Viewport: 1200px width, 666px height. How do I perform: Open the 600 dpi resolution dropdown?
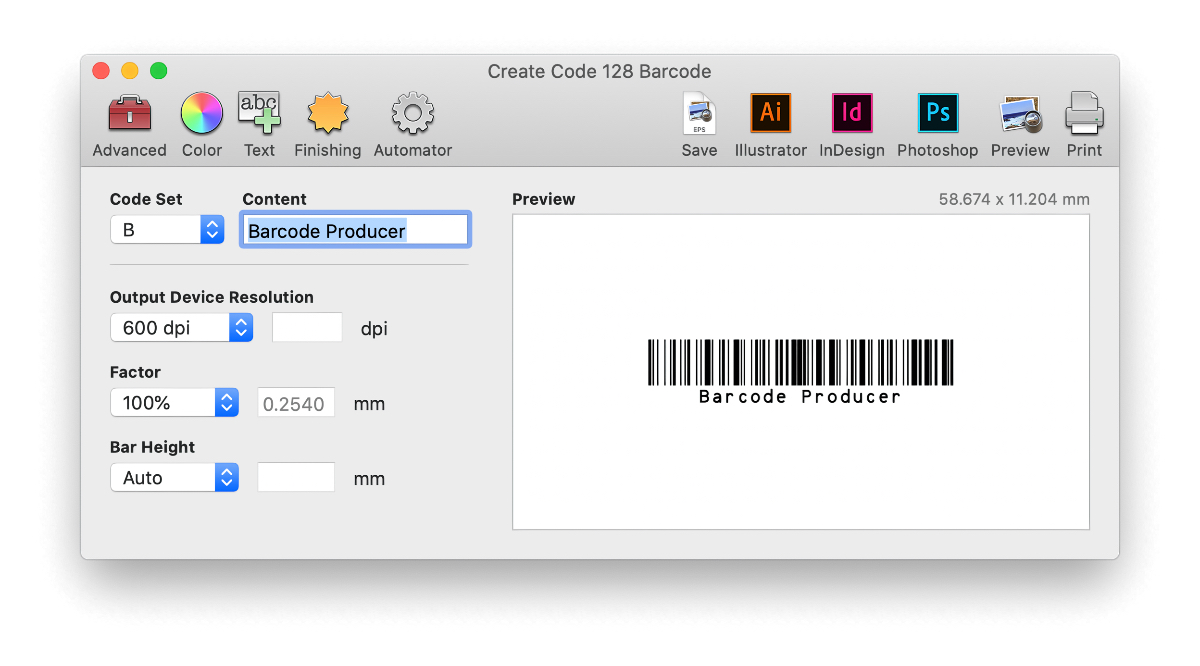[181, 327]
